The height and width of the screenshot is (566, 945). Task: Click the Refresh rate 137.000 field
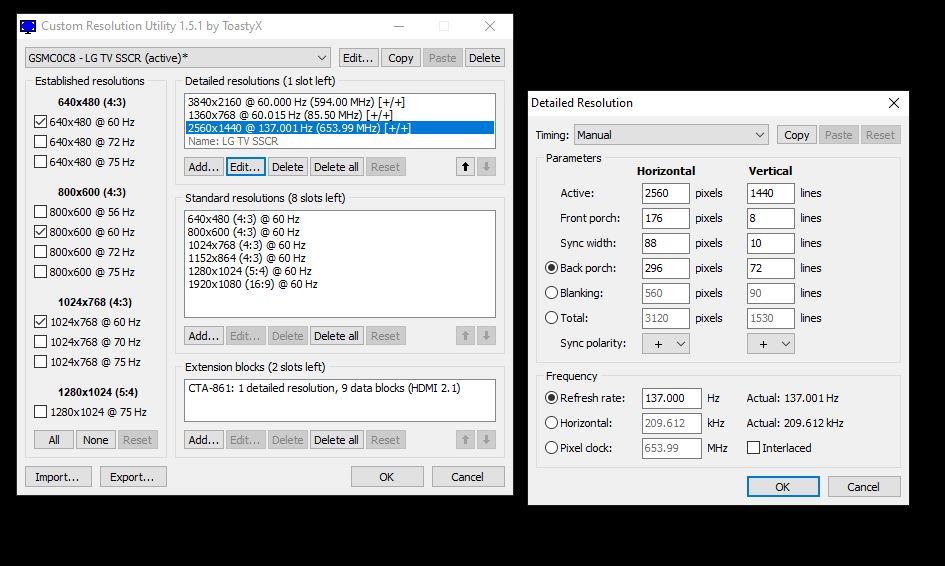(671, 398)
